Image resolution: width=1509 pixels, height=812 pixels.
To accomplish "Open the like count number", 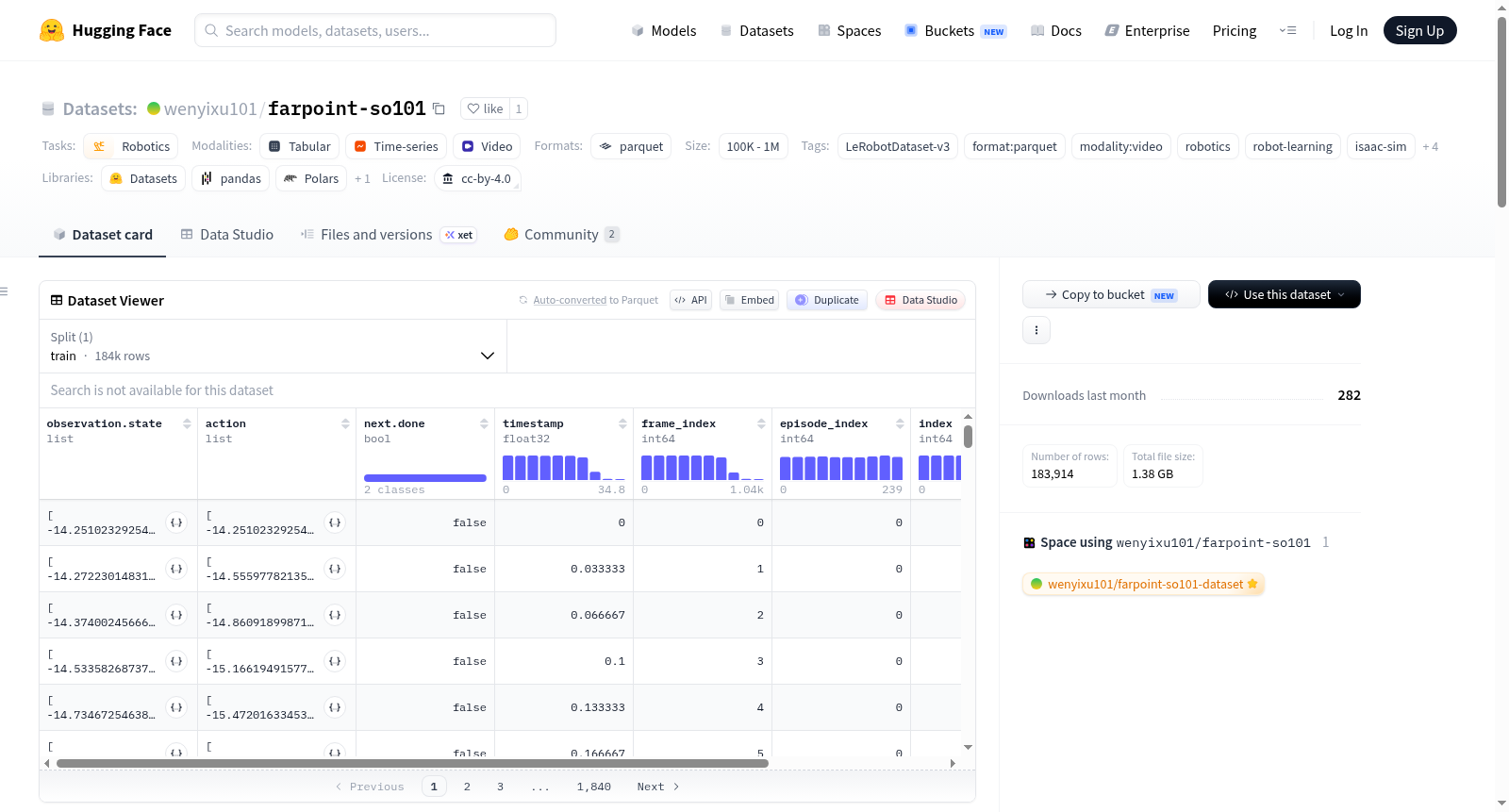I will (519, 108).
